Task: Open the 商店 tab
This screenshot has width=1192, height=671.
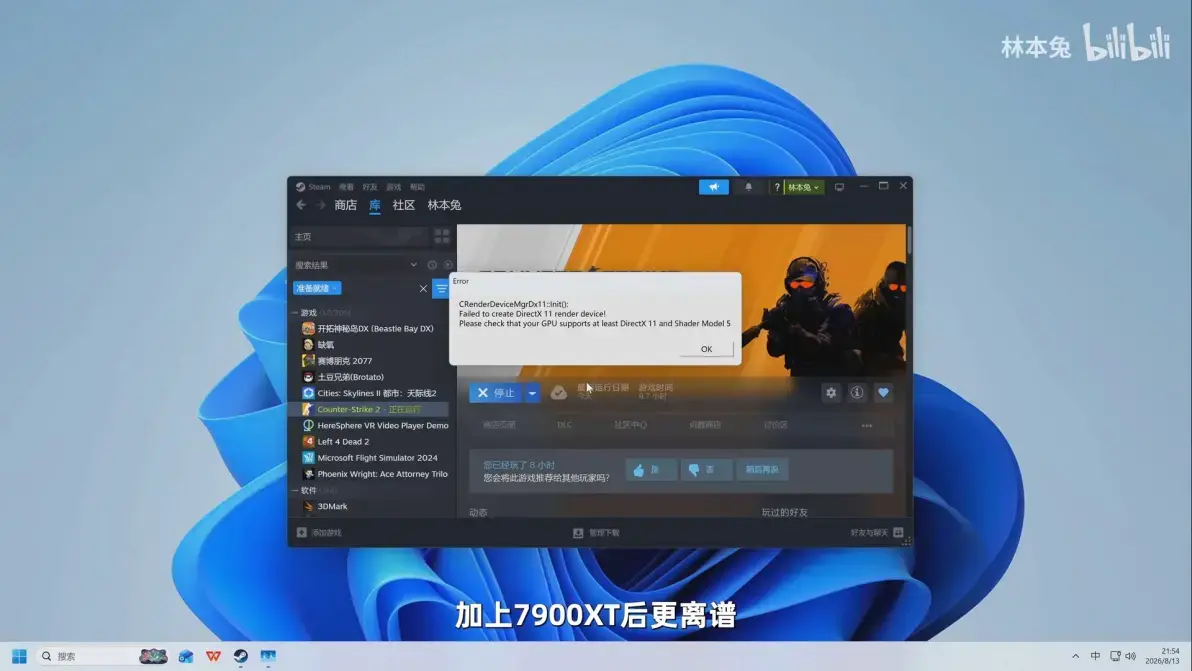Action: pyautogui.click(x=345, y=205)
